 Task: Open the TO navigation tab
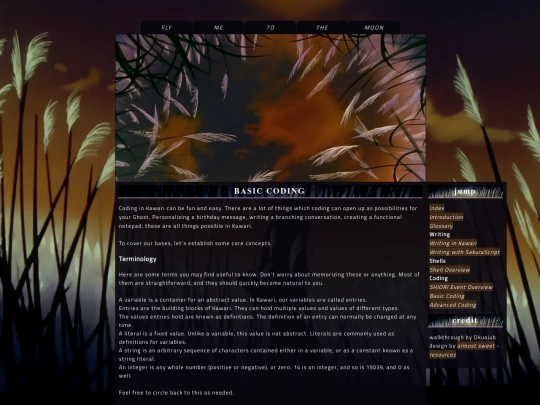pos(270,28)
